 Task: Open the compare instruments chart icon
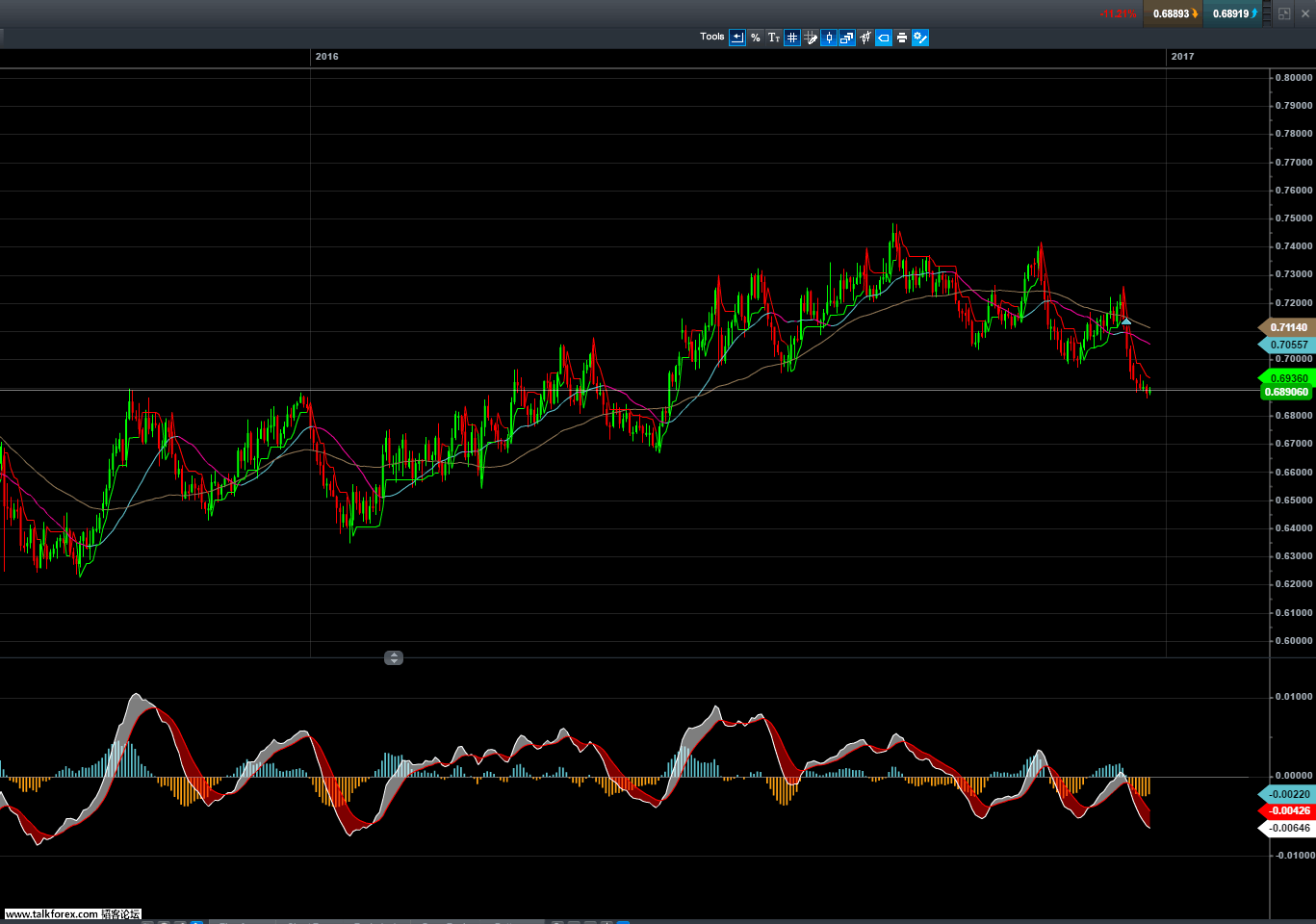[865, 38]
